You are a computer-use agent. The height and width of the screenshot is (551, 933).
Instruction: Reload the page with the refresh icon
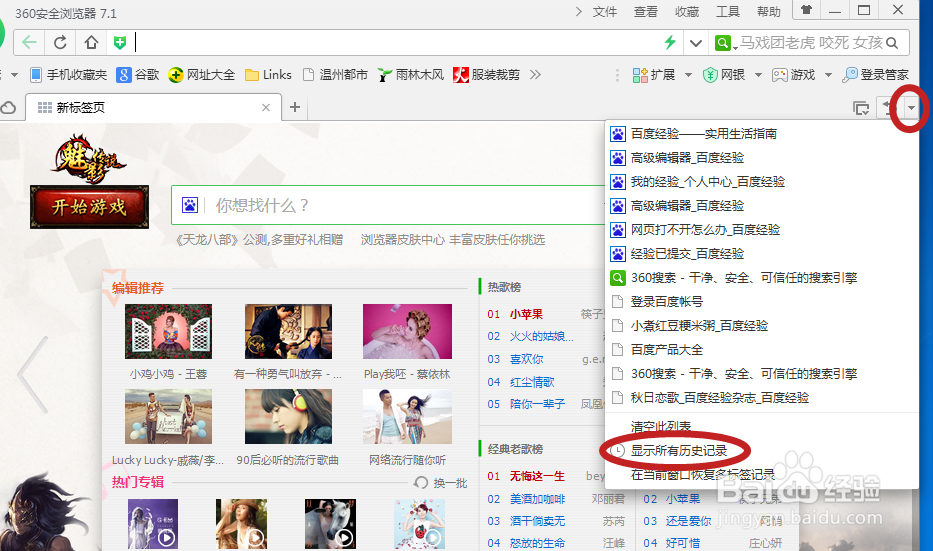pyautogui.click(x=60, y=43)
